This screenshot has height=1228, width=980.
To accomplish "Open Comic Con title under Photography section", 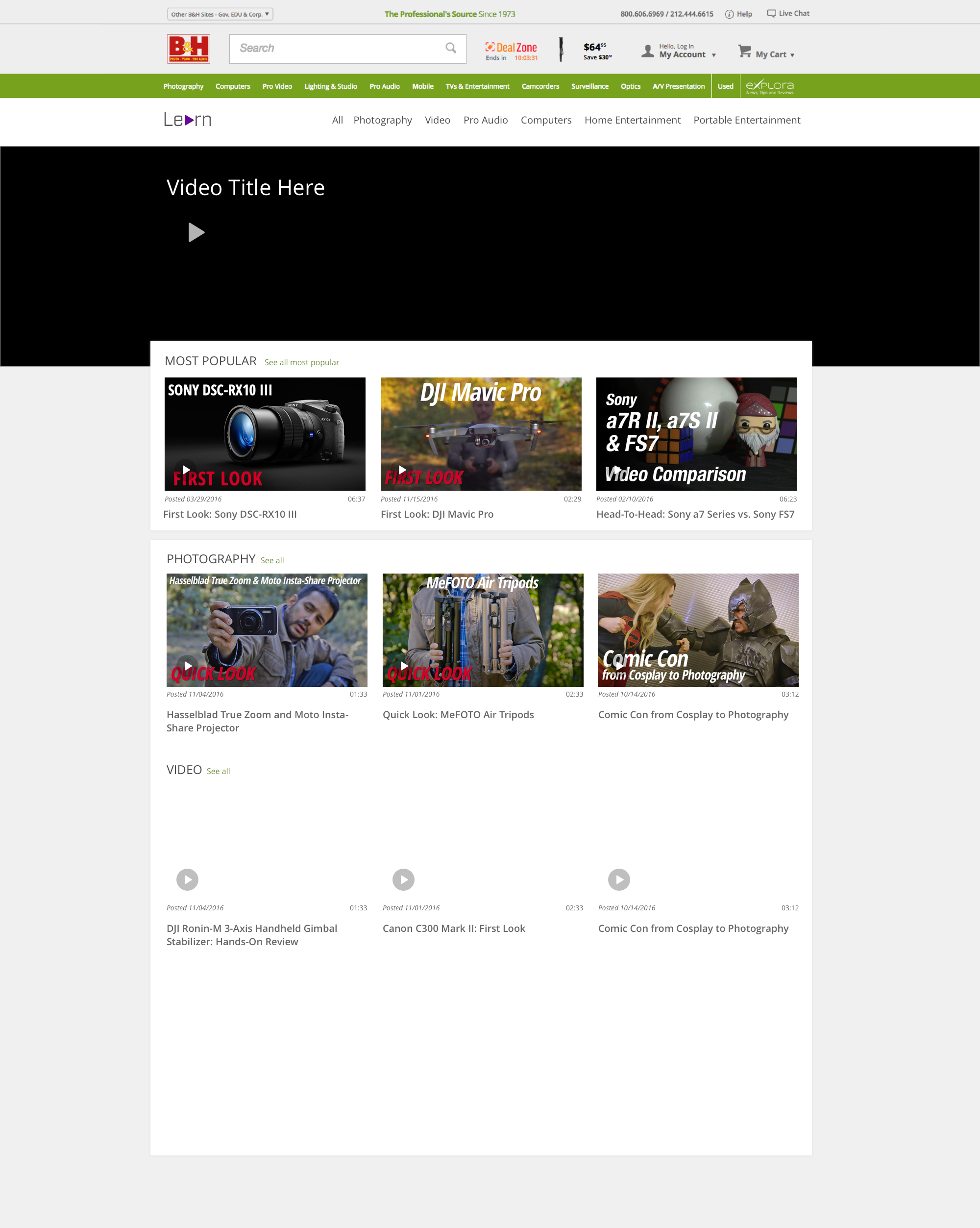I will 693,715.
